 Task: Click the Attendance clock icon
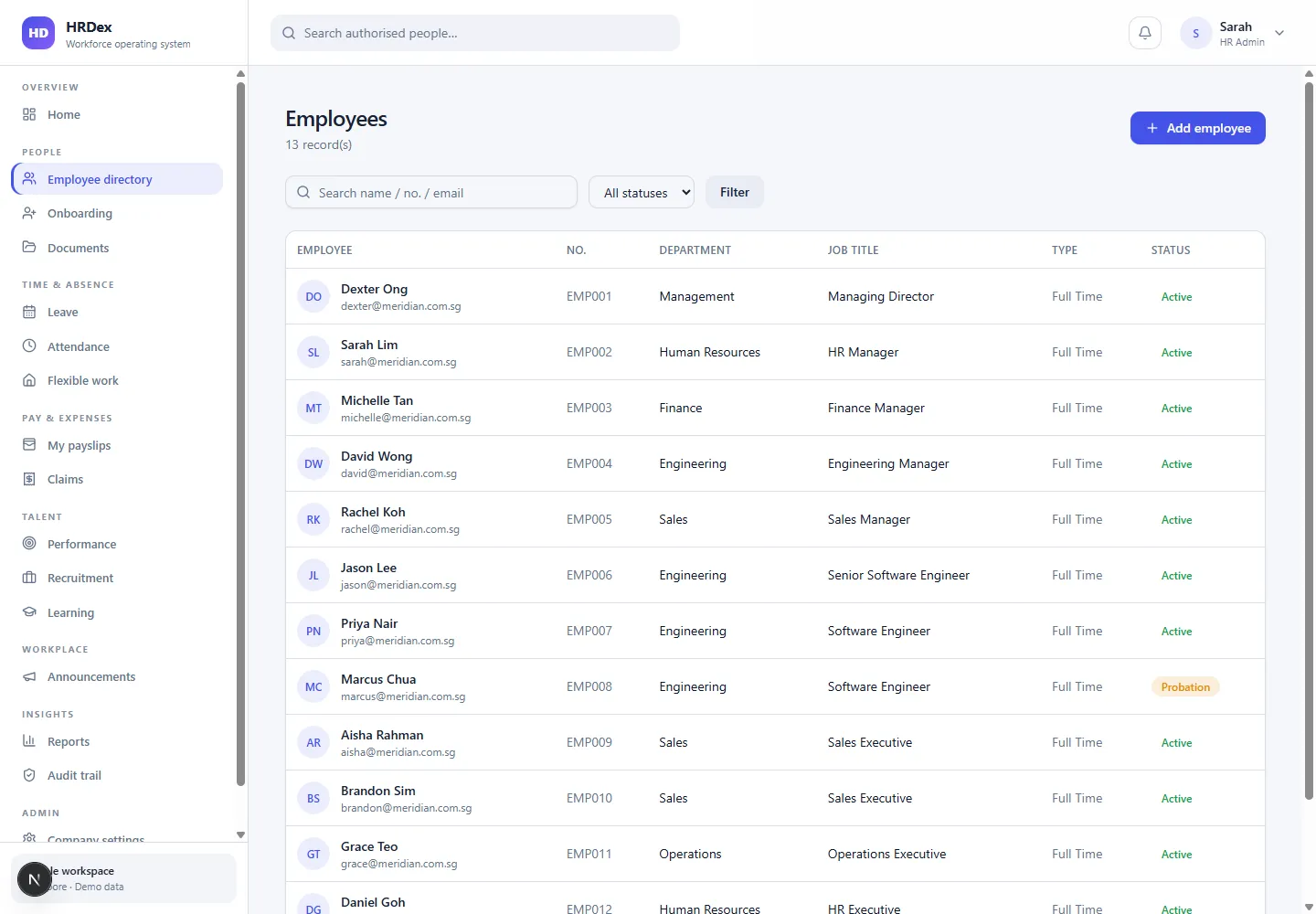tap(29, 346)
